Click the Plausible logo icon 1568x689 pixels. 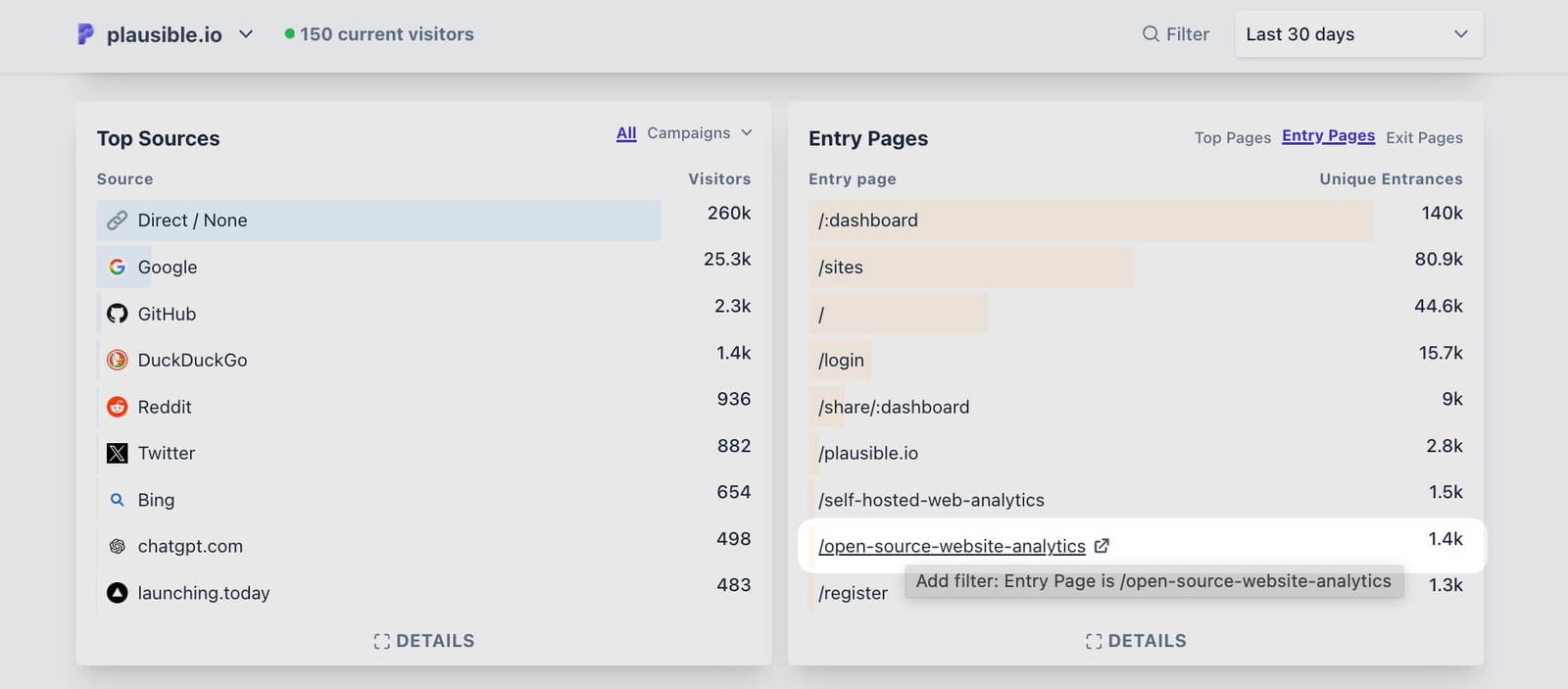(x=86, y=34)
